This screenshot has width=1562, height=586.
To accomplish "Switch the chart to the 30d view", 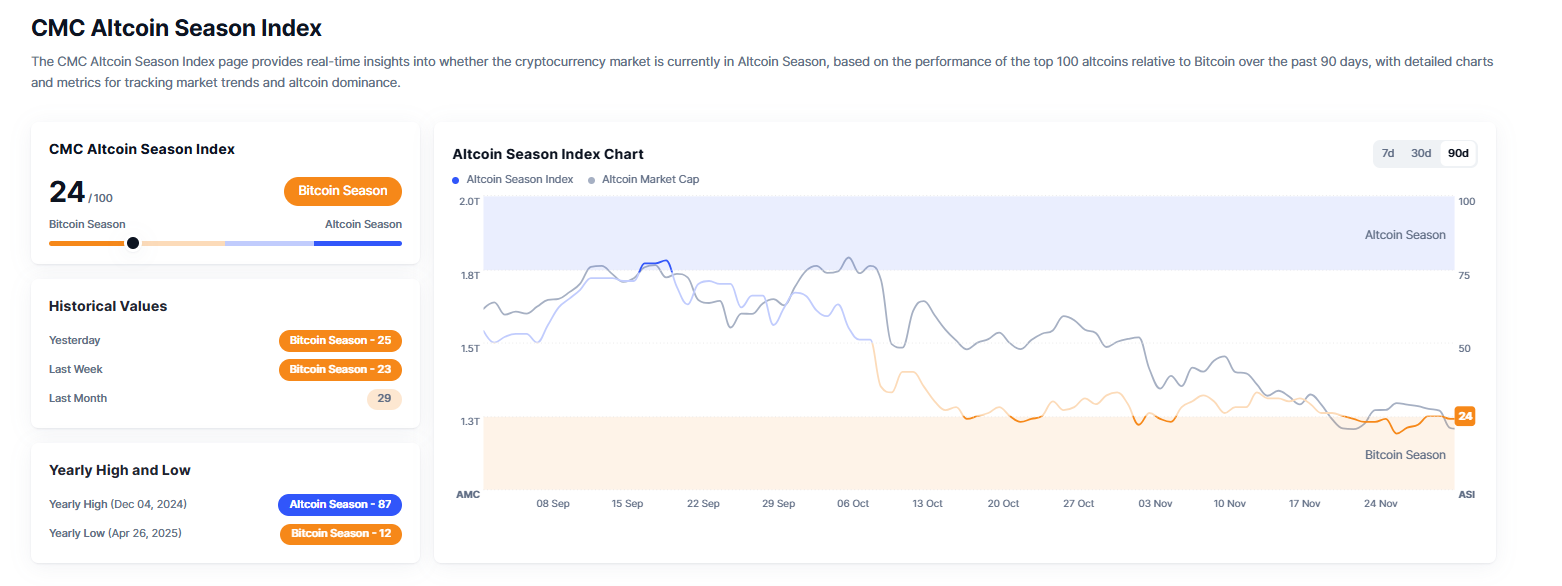I will (1422, 153).
